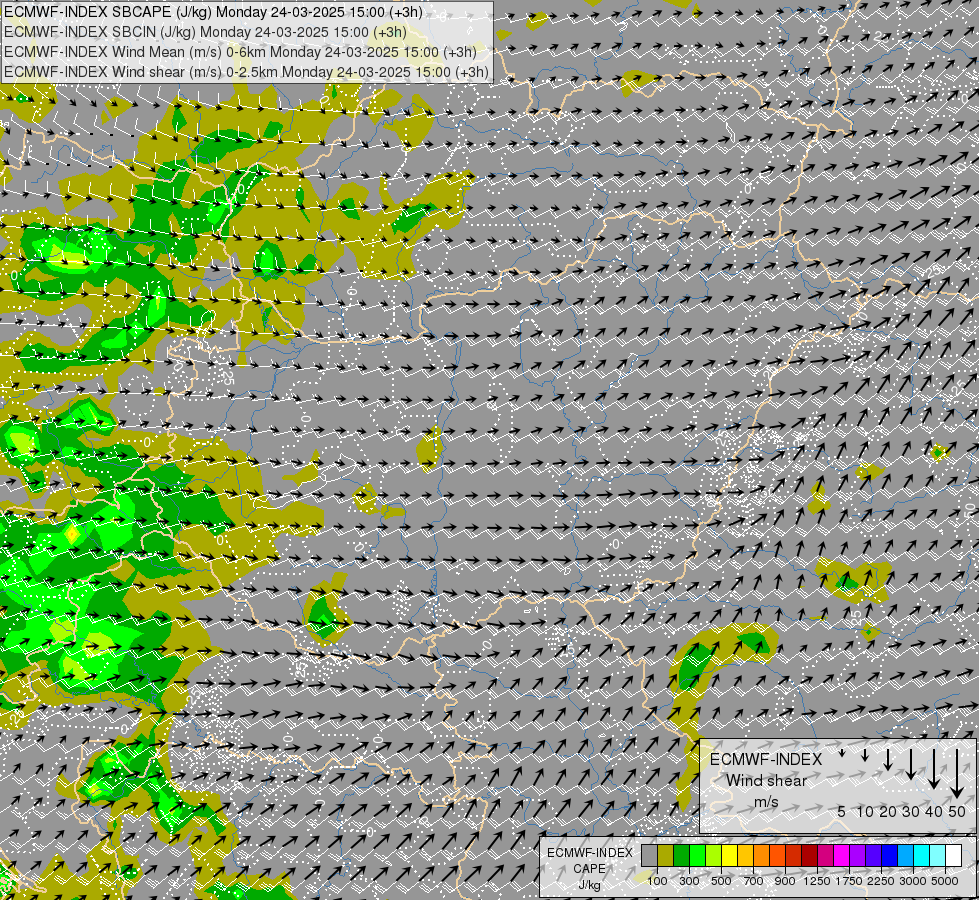
Task: Select the grey CAPE legend swatch
Action: [649, 856]
